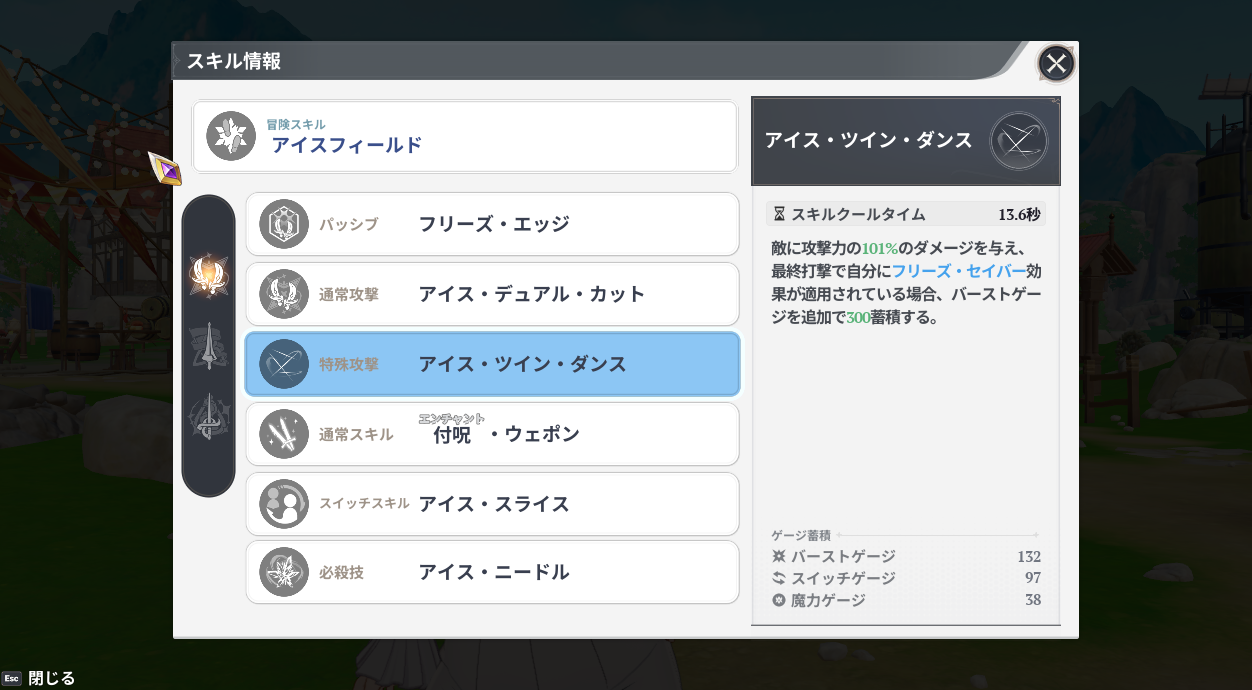Select the highlighted アイス・ツイン・ダンス skill row
1252x690 pixels.
(492, 364)
